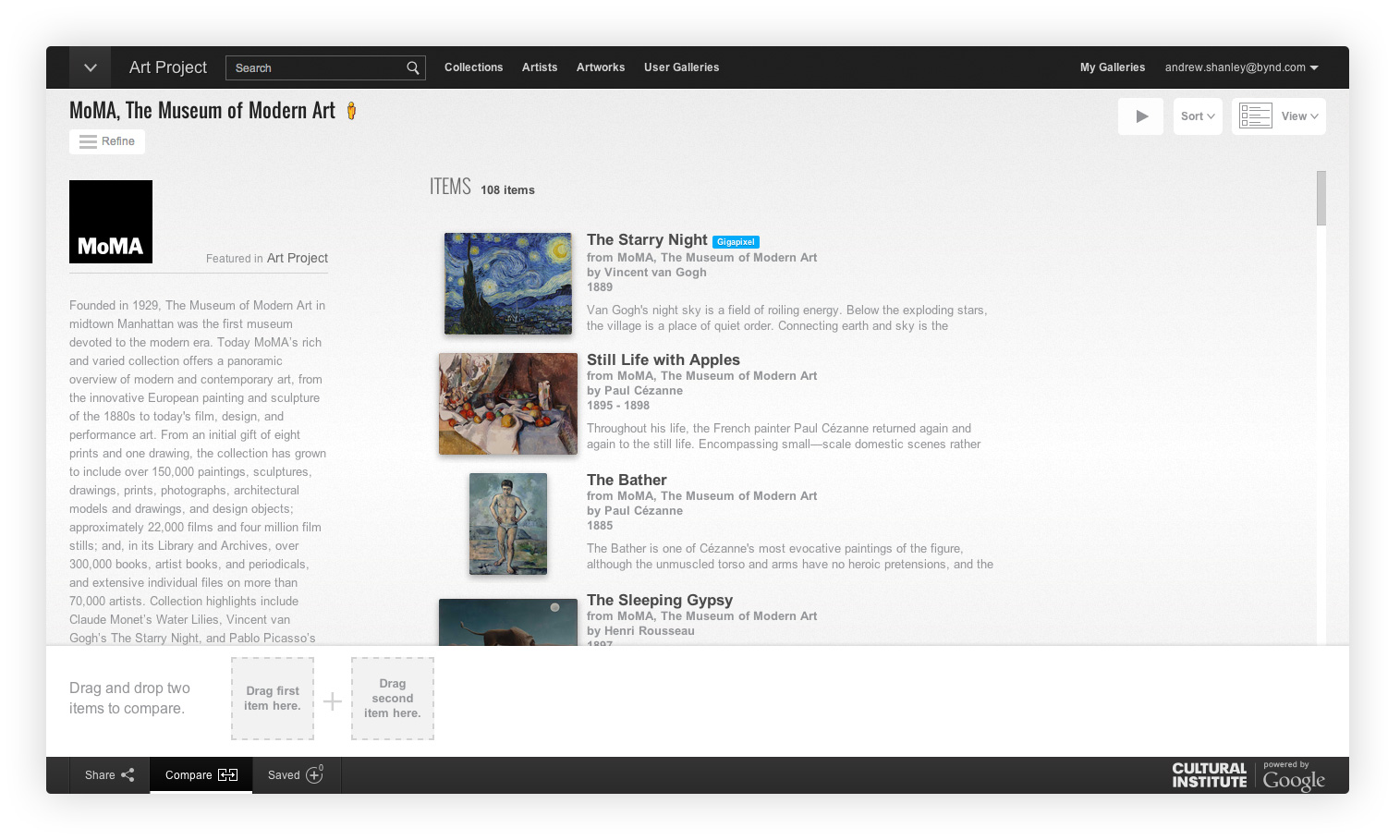Image resolution: width=1400 pixels, height=840 pixels.
Task: Go to My Galleries
Action: [1113, 67]
